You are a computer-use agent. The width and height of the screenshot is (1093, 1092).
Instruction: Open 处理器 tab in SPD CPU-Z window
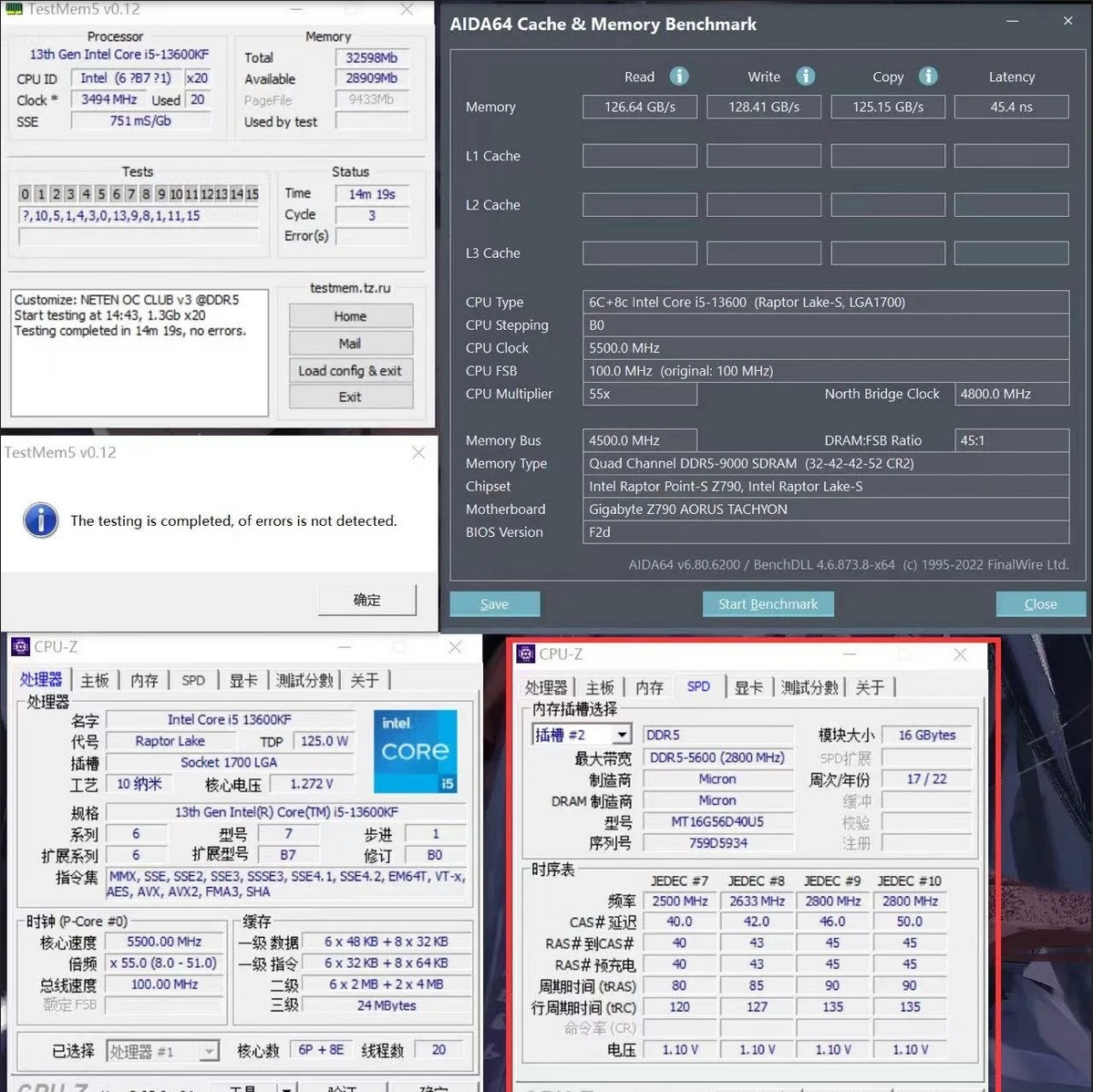coord(546,688)
